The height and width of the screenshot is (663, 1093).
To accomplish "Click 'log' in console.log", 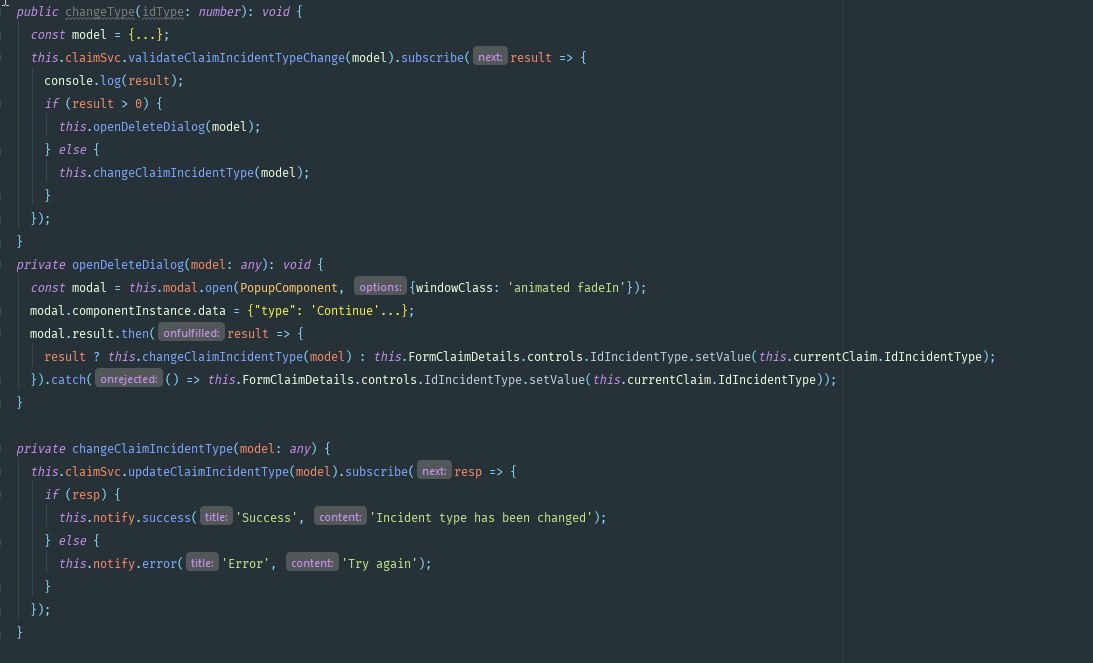I will point(111,81).
